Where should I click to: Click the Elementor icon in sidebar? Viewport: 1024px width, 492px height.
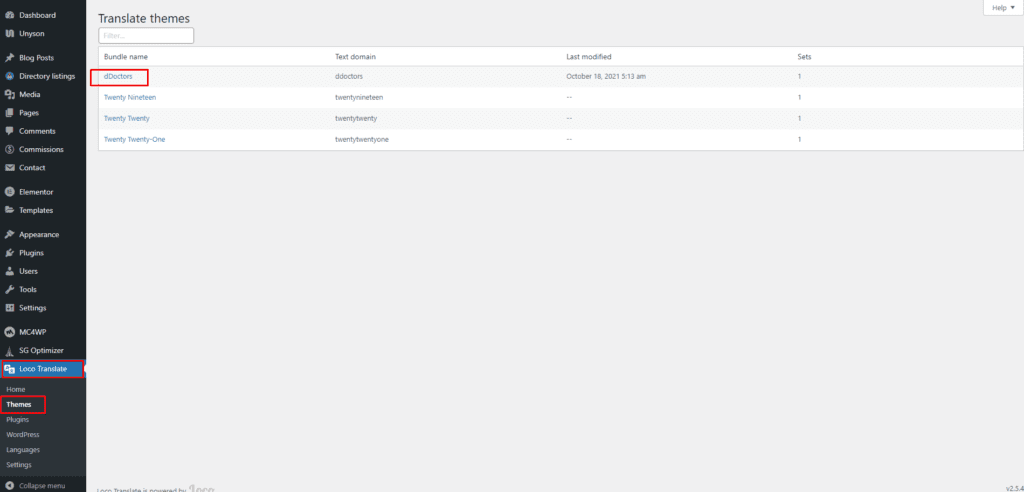(x=9, y=191)
